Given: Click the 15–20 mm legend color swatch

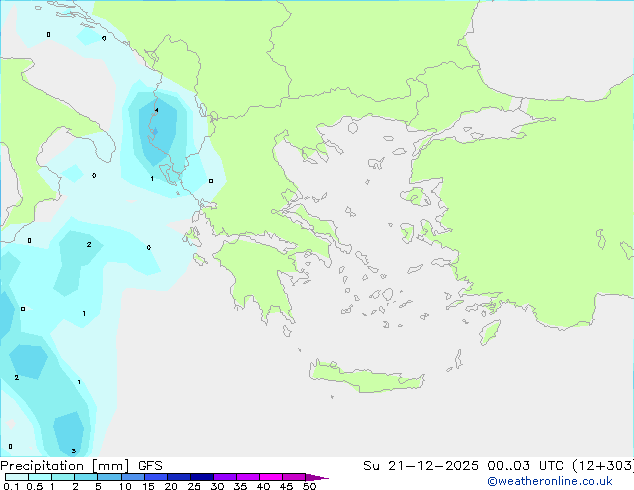Looking at the screenshot, I should [156, 477].
